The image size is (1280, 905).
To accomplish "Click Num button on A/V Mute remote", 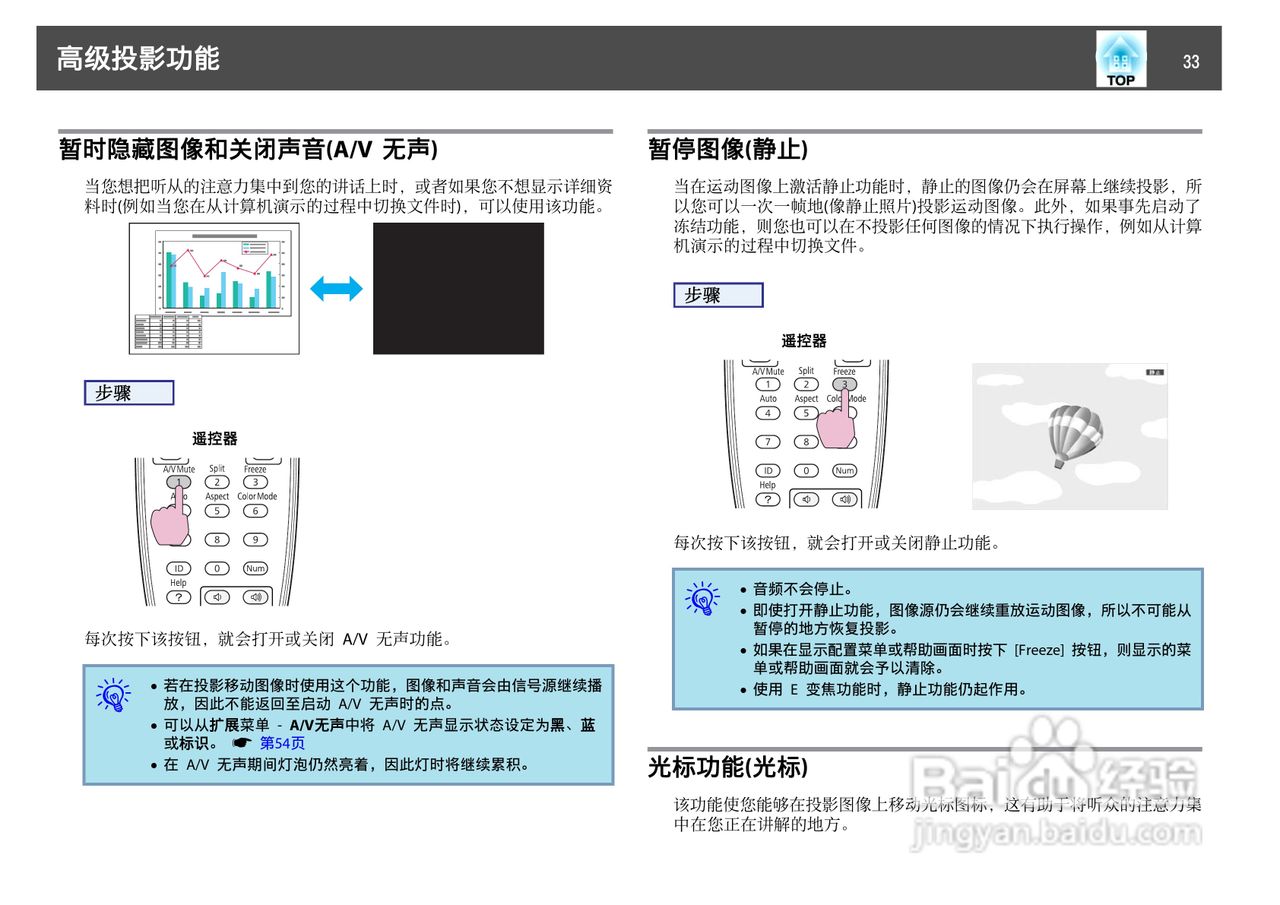I will point(256,568).
